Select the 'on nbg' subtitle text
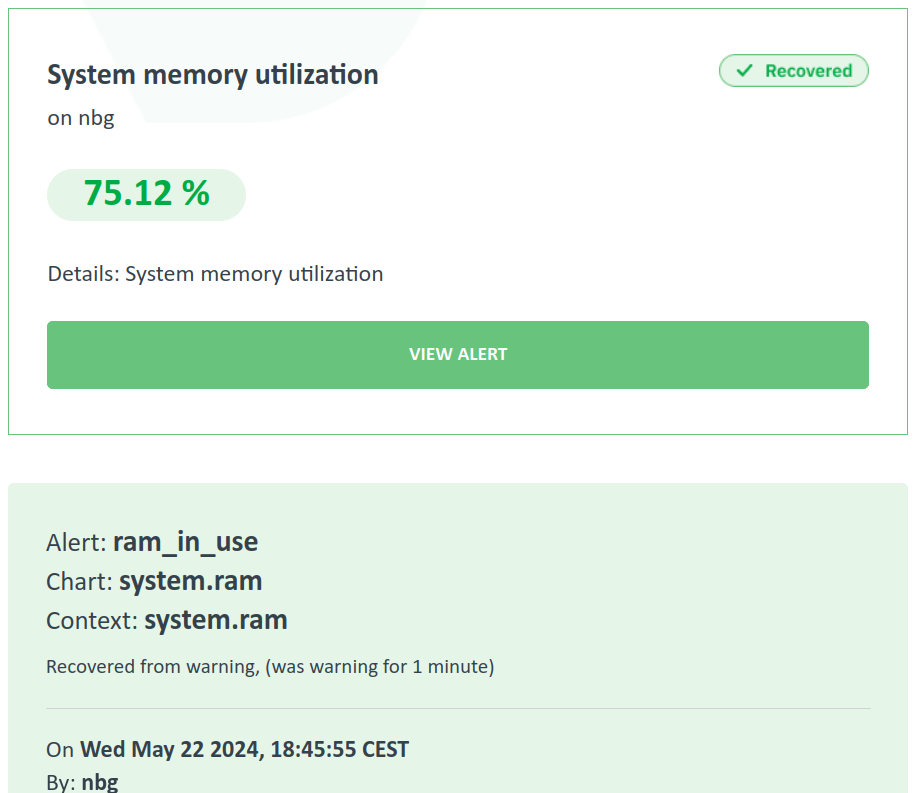The image size is (923, 793). [81, 118]
